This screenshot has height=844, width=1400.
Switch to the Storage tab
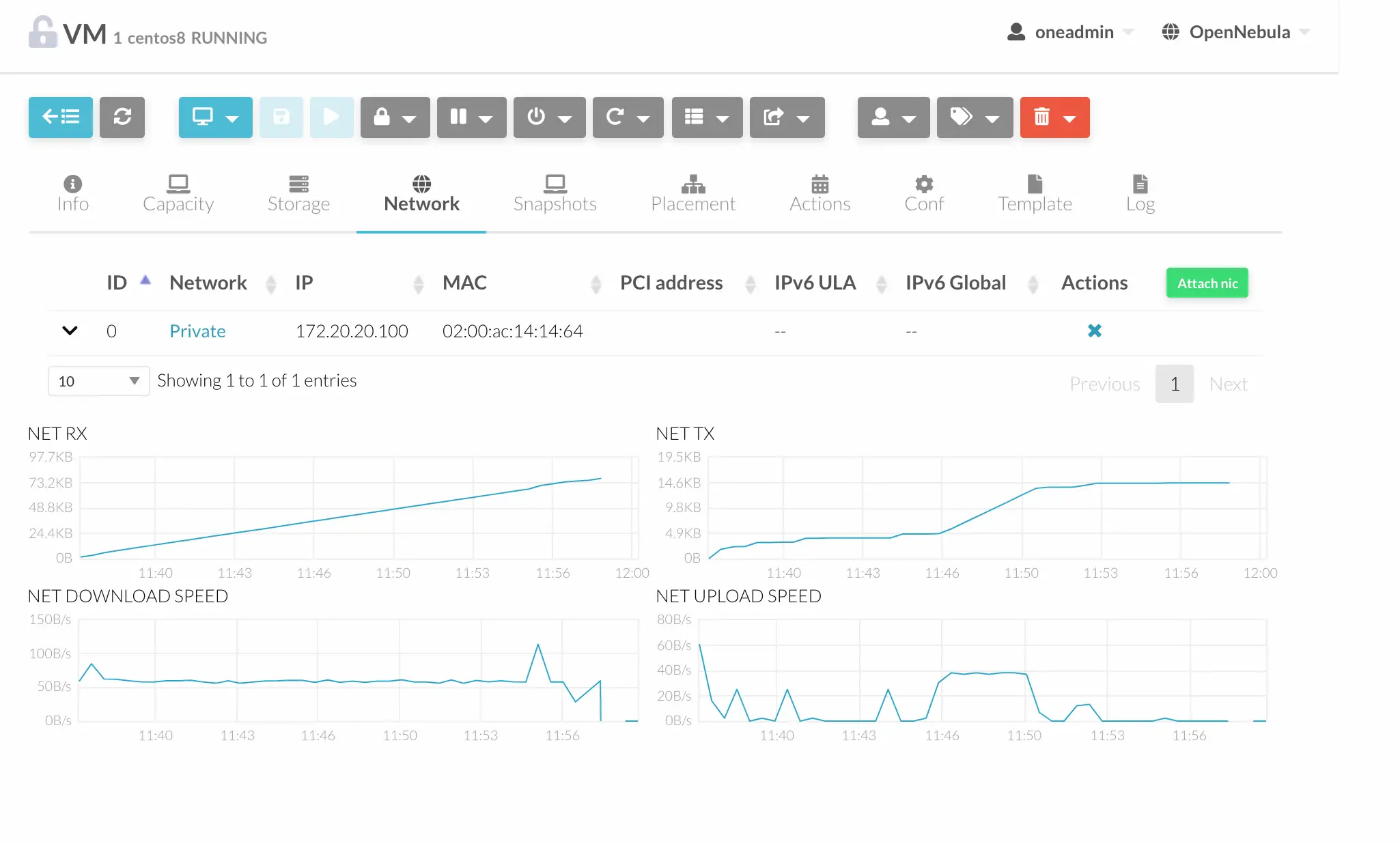click(x=298, y=195)
